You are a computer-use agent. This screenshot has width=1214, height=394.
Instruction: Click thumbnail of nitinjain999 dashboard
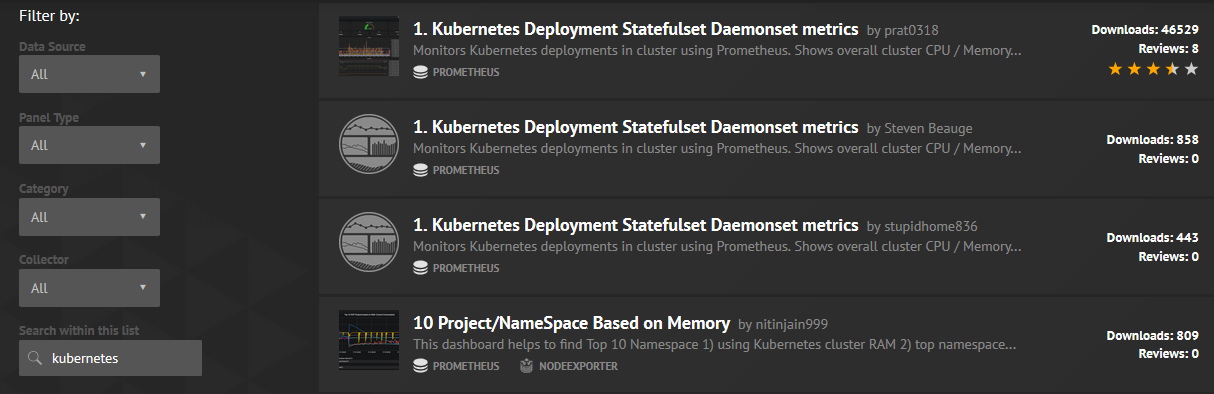click(x=369, y=340)
